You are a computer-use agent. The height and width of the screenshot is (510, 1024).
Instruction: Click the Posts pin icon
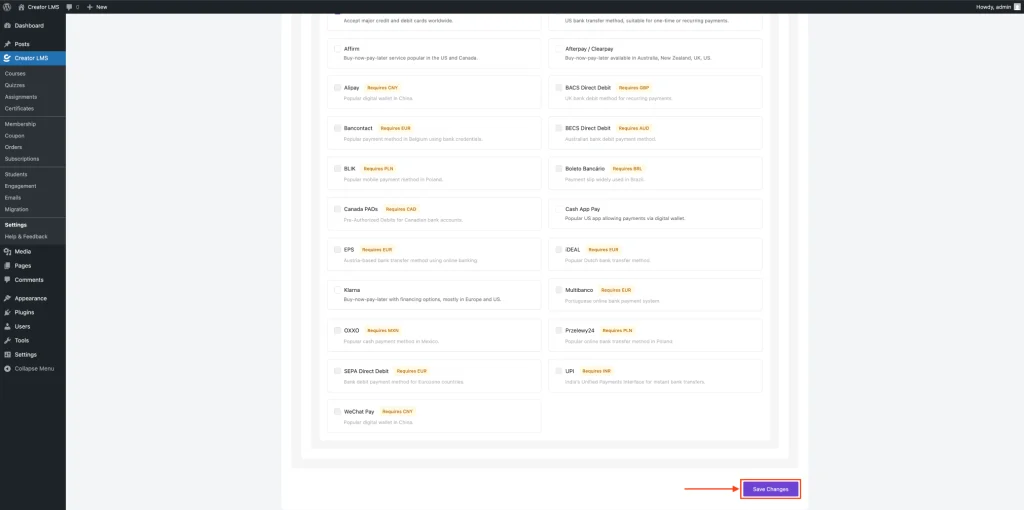coord(7,44)
